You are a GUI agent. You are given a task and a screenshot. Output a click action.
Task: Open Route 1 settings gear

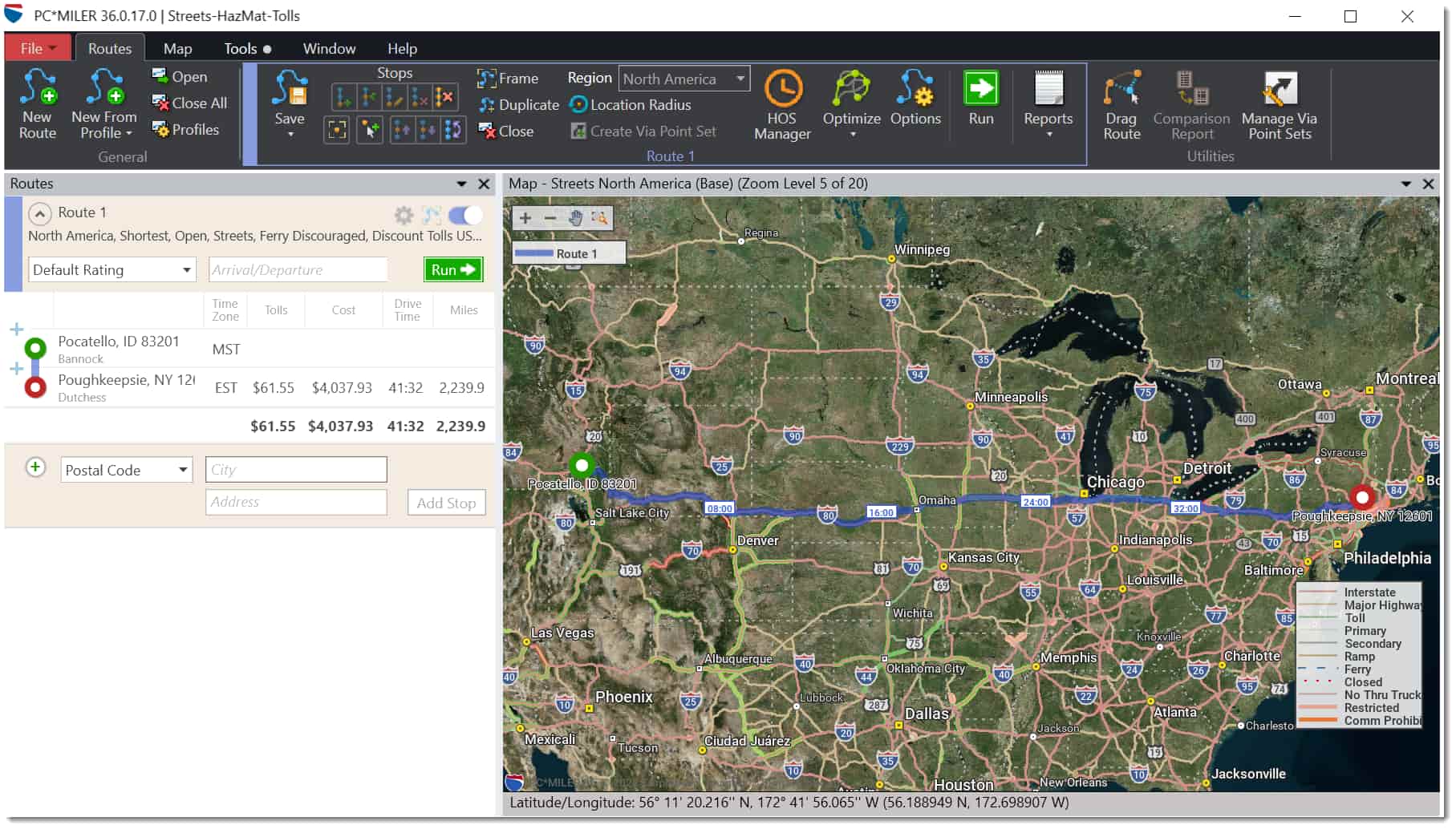point(405,215)
